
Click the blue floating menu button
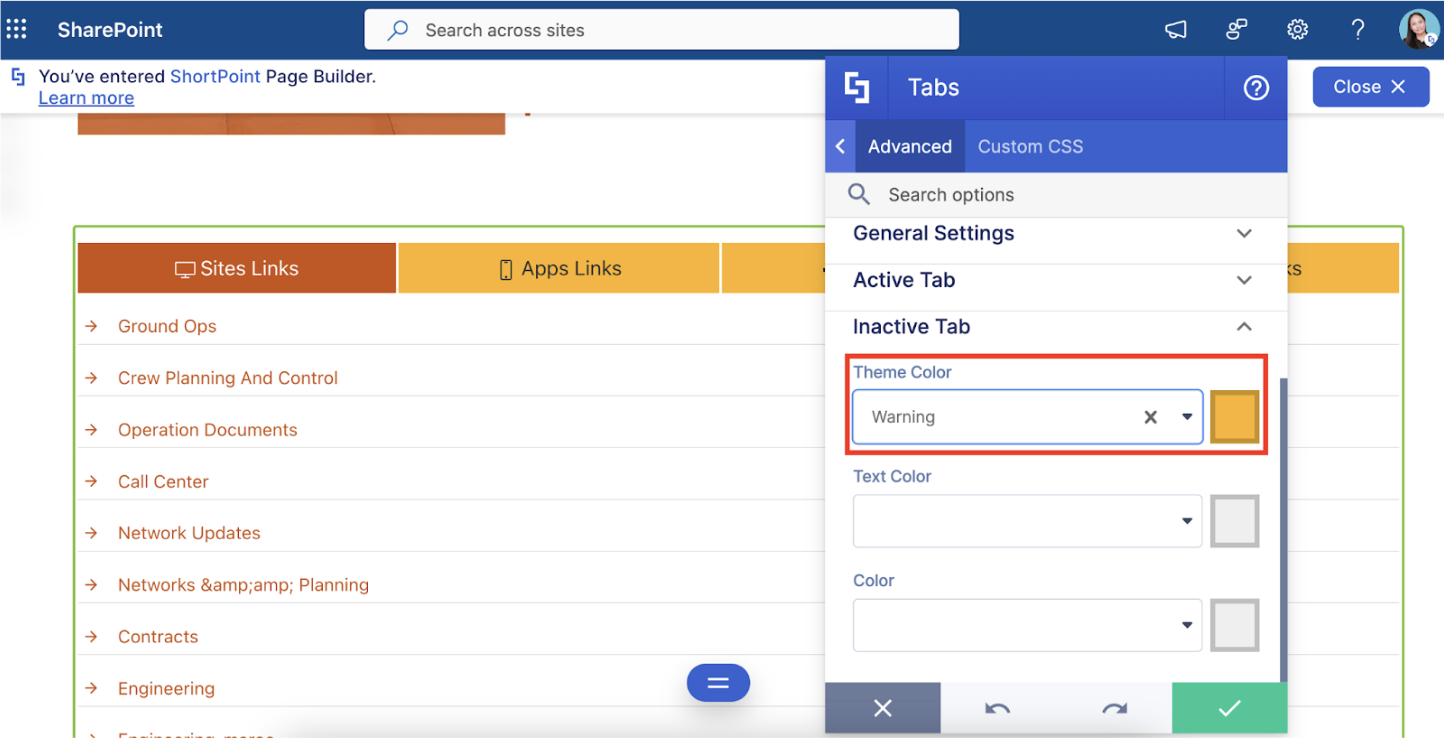pyautogui.click(x=718, y=684)
